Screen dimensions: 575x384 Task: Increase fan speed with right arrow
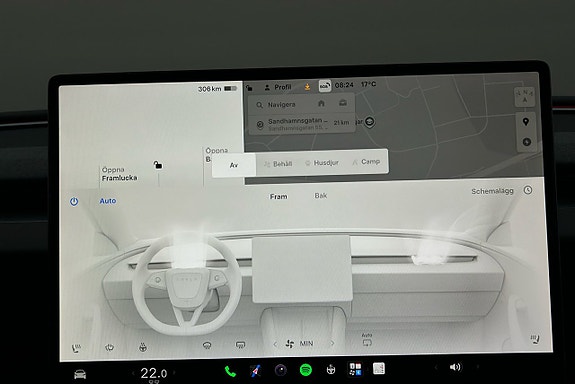(332, 343)
